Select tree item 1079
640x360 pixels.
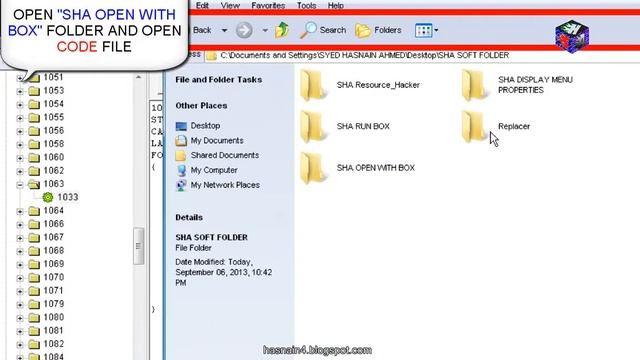click(53, 304)
